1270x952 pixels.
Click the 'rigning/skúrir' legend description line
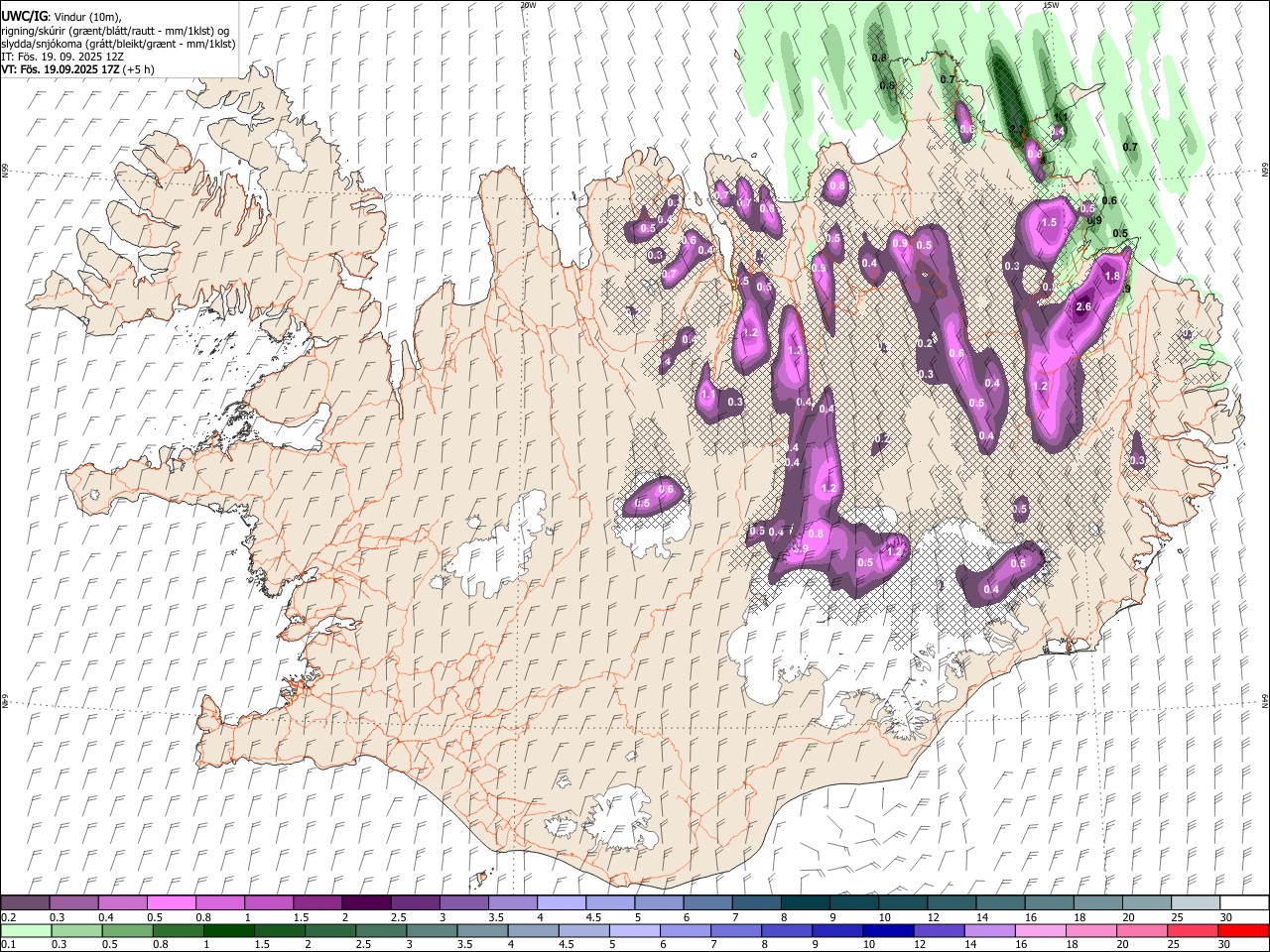pyautogui.click(x=117, y=31)
